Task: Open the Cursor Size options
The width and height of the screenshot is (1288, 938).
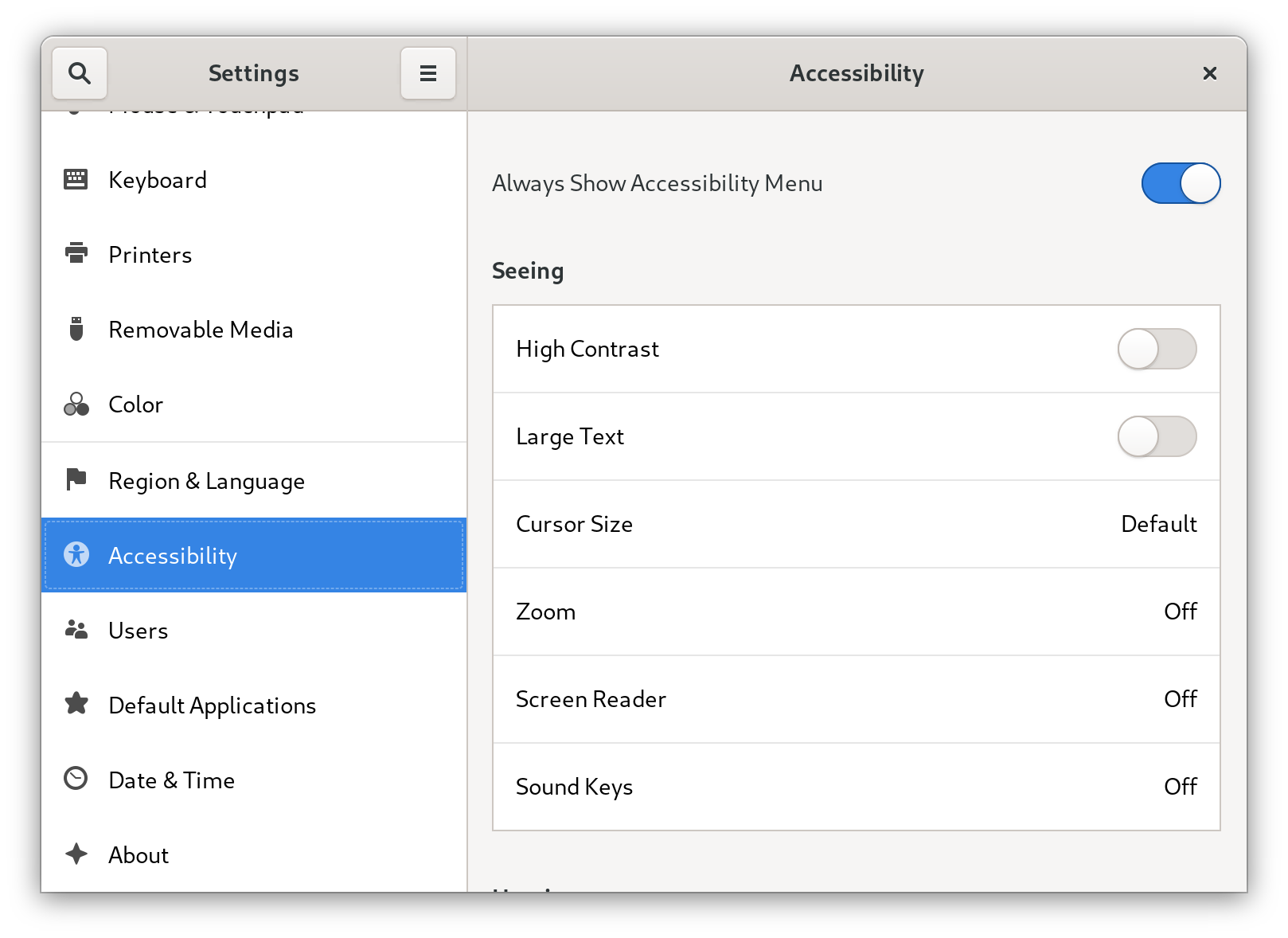Action: coord(857,524)
